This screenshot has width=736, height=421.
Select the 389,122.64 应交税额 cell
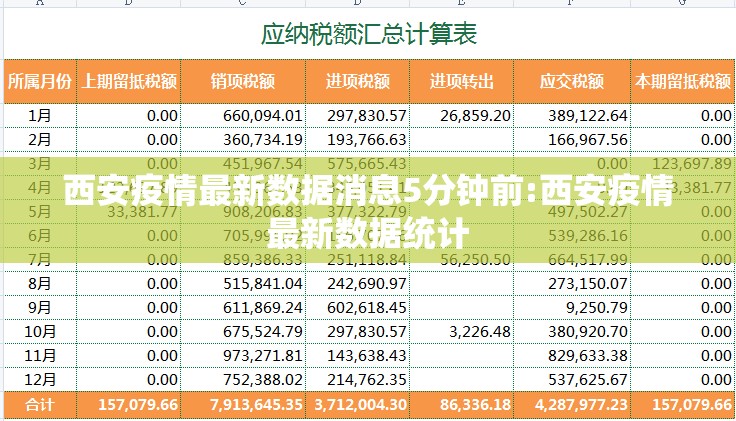point(572,115)
